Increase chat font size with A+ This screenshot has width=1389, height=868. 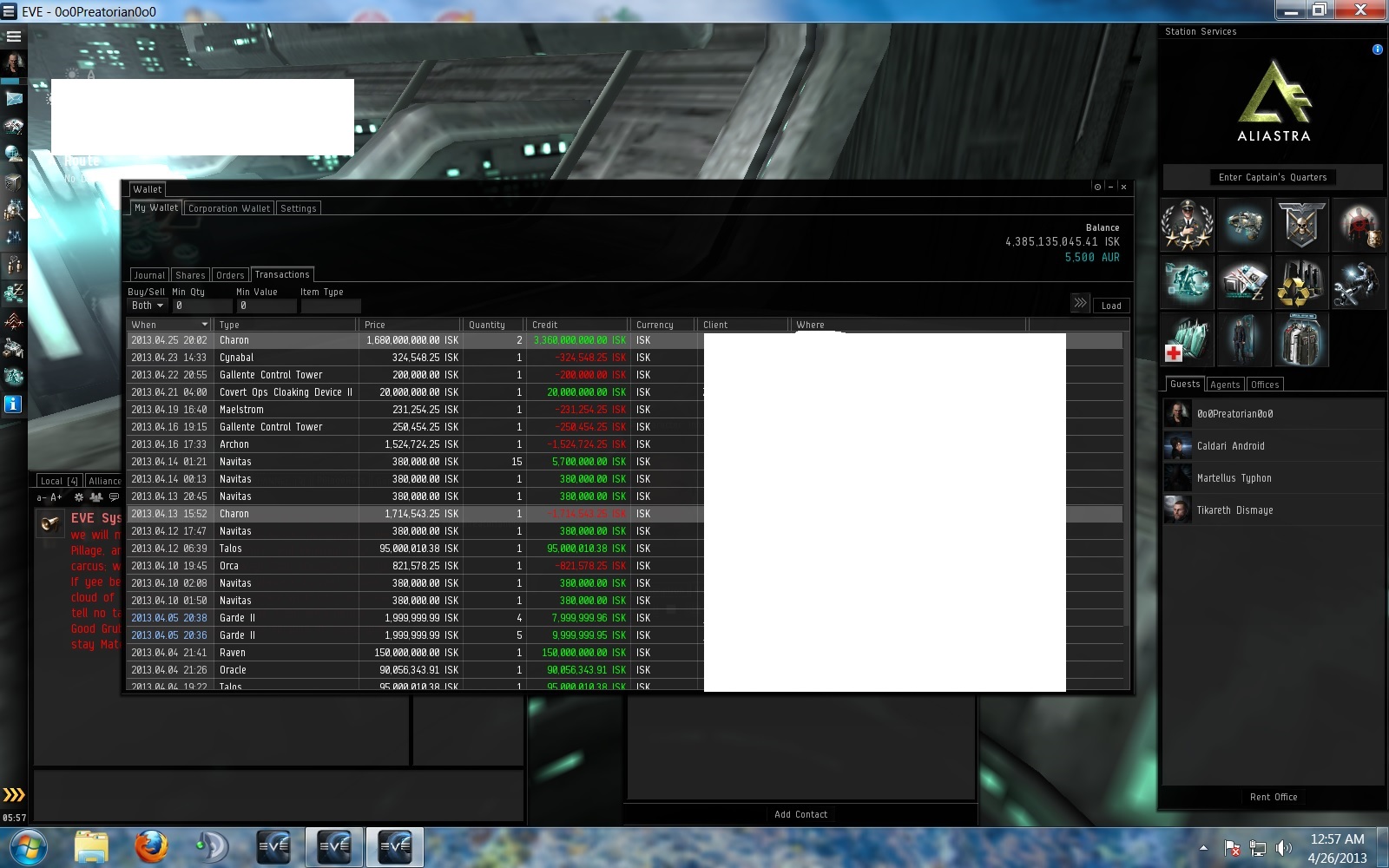56,497
